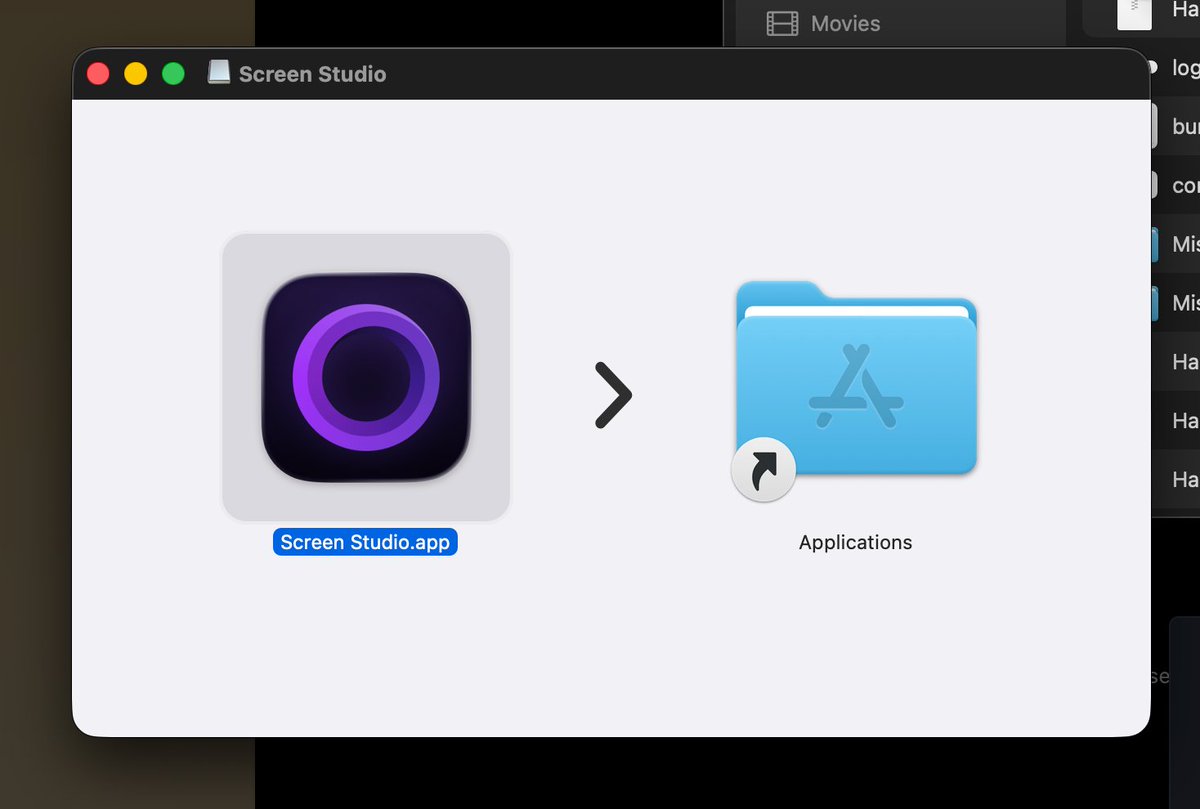
Task: Close the Screen Studio installer window
Action: (98, 74)
